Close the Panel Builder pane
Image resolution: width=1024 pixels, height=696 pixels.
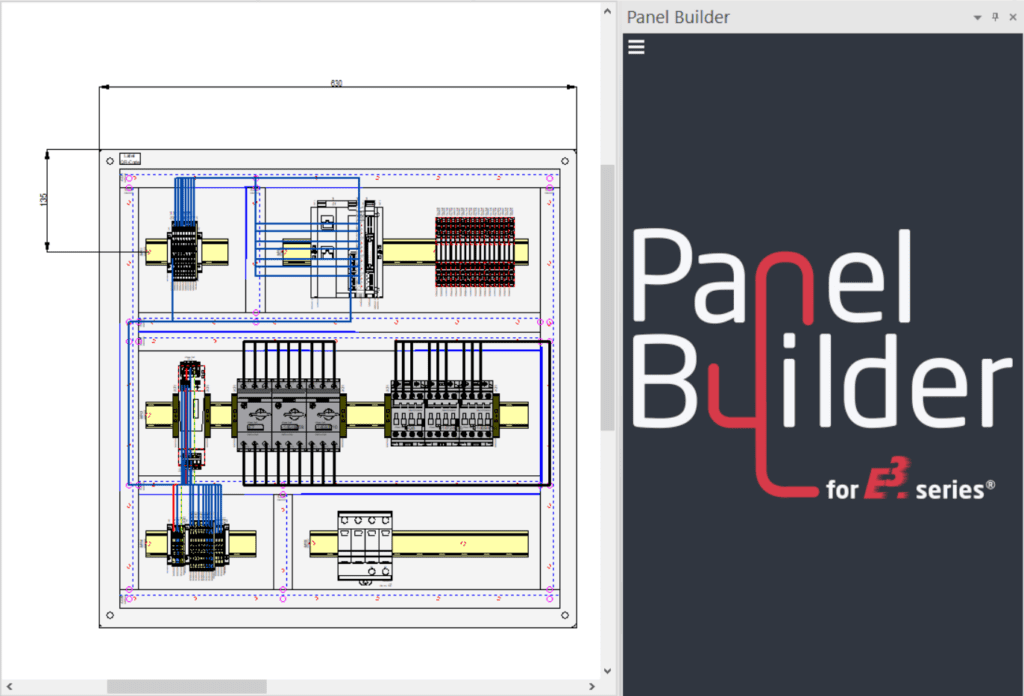point(1013,17)
